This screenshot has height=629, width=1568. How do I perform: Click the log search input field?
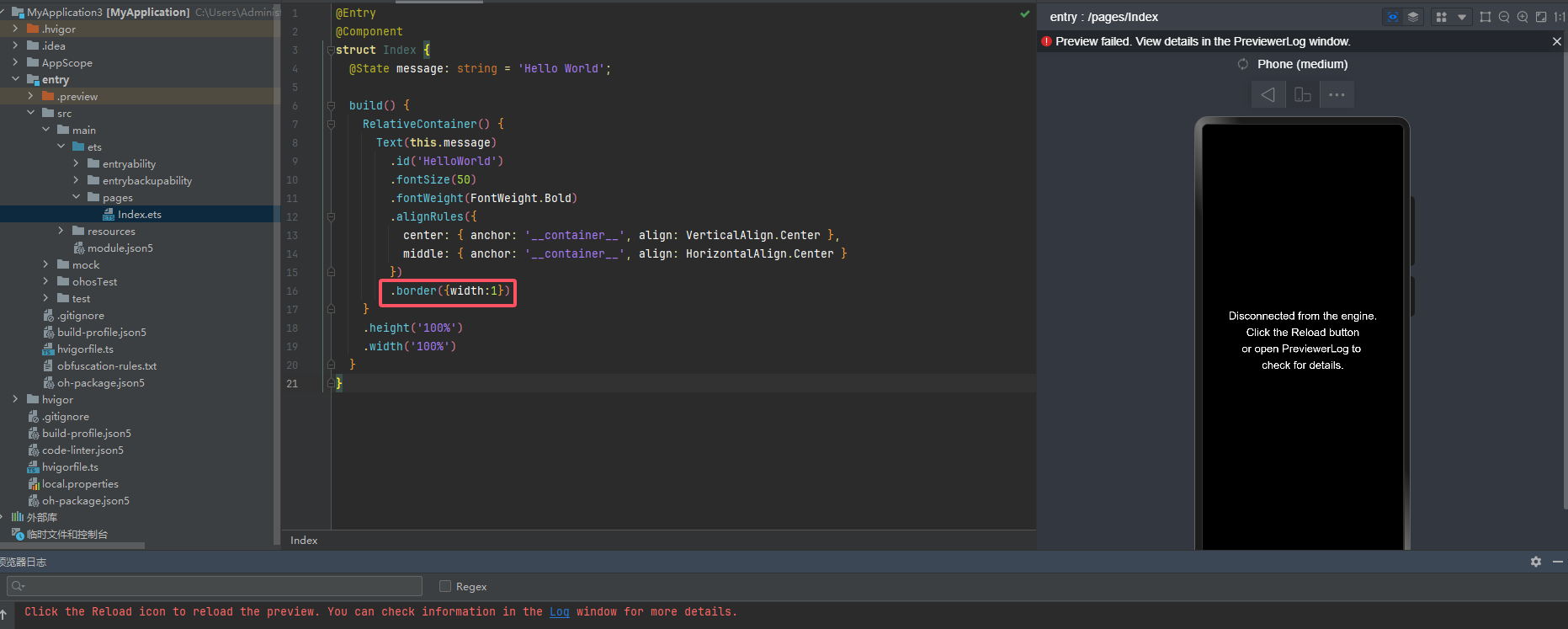coord(215,586)
